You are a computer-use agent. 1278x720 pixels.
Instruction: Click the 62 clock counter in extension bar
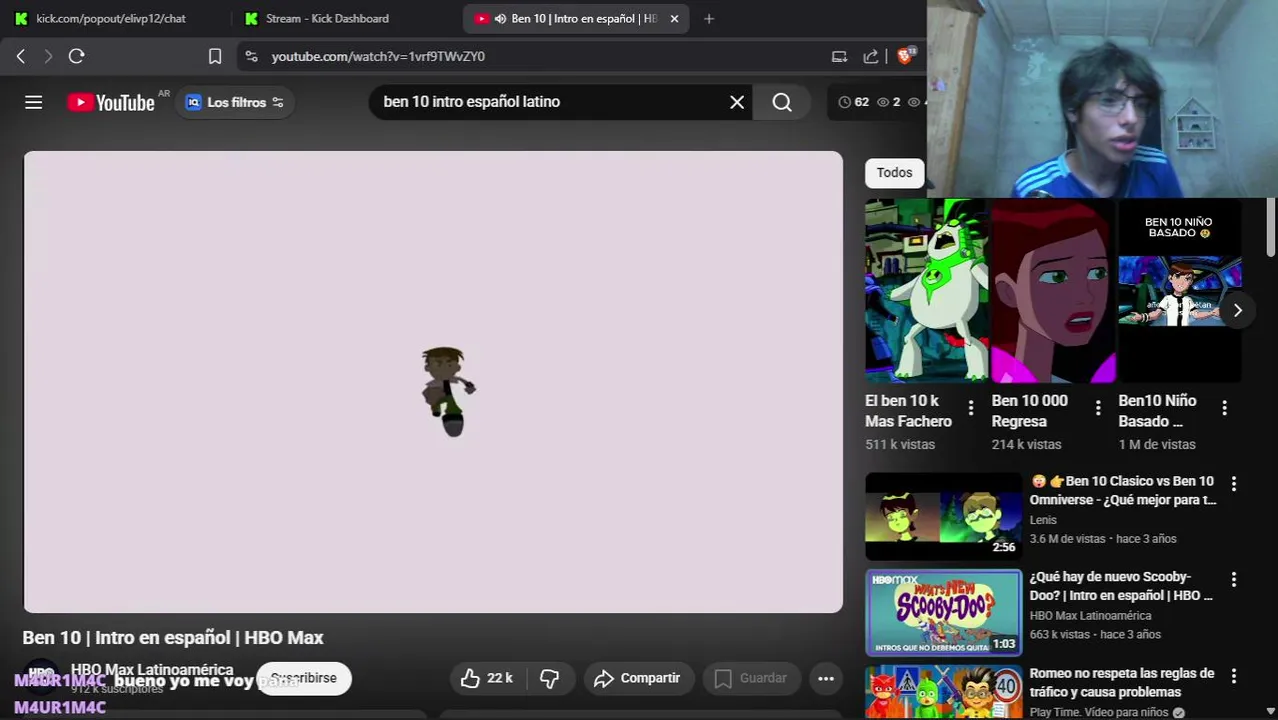click(853, 102)
